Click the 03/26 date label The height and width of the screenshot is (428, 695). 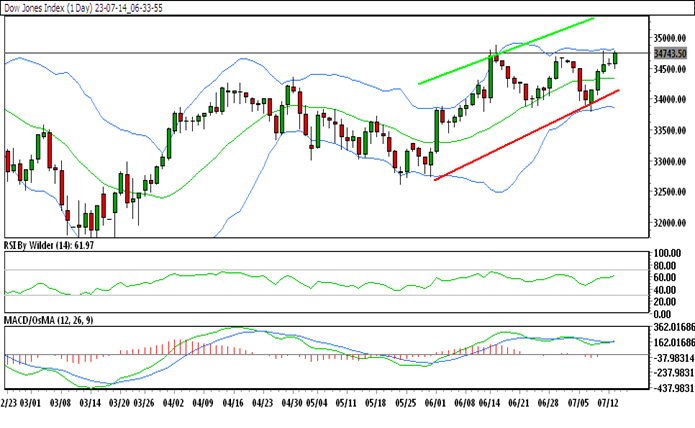(x=144, y=403)
